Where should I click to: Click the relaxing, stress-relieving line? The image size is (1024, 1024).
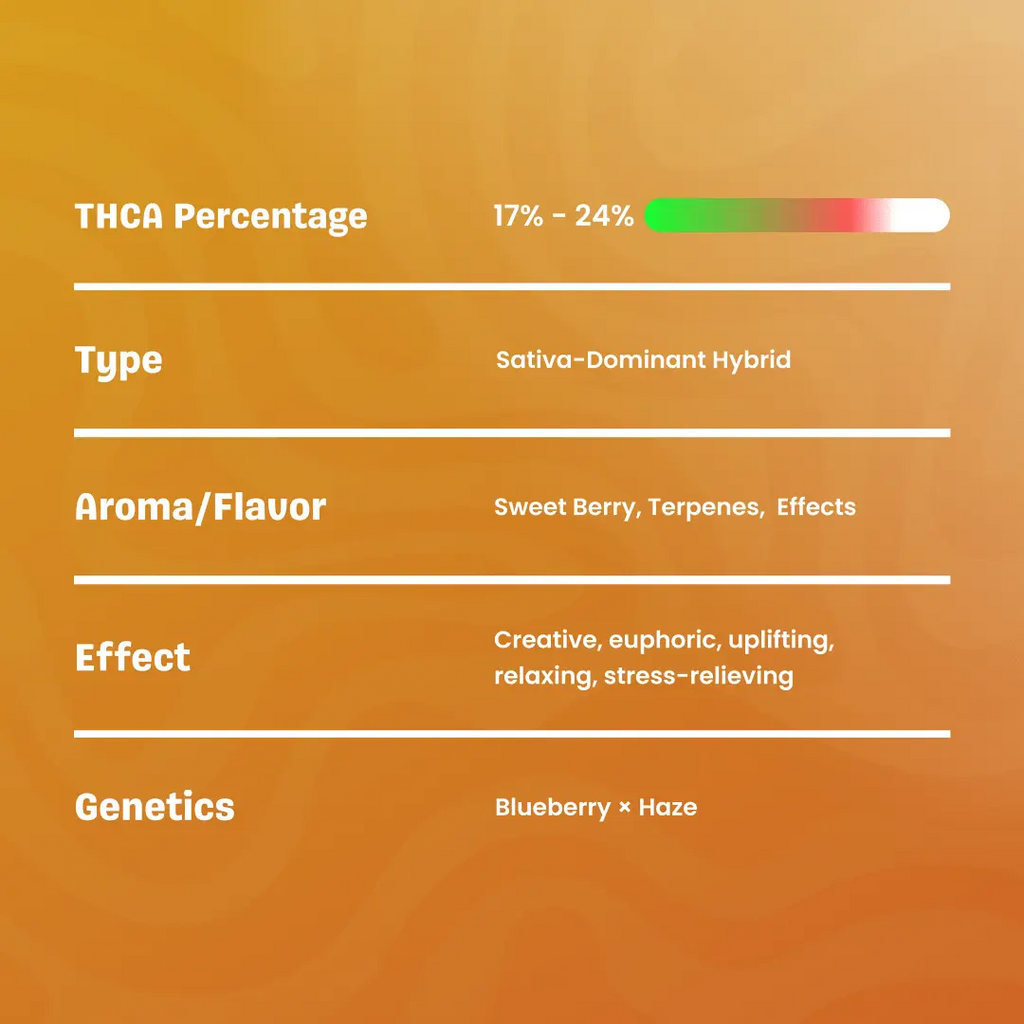tap(643, 676)
